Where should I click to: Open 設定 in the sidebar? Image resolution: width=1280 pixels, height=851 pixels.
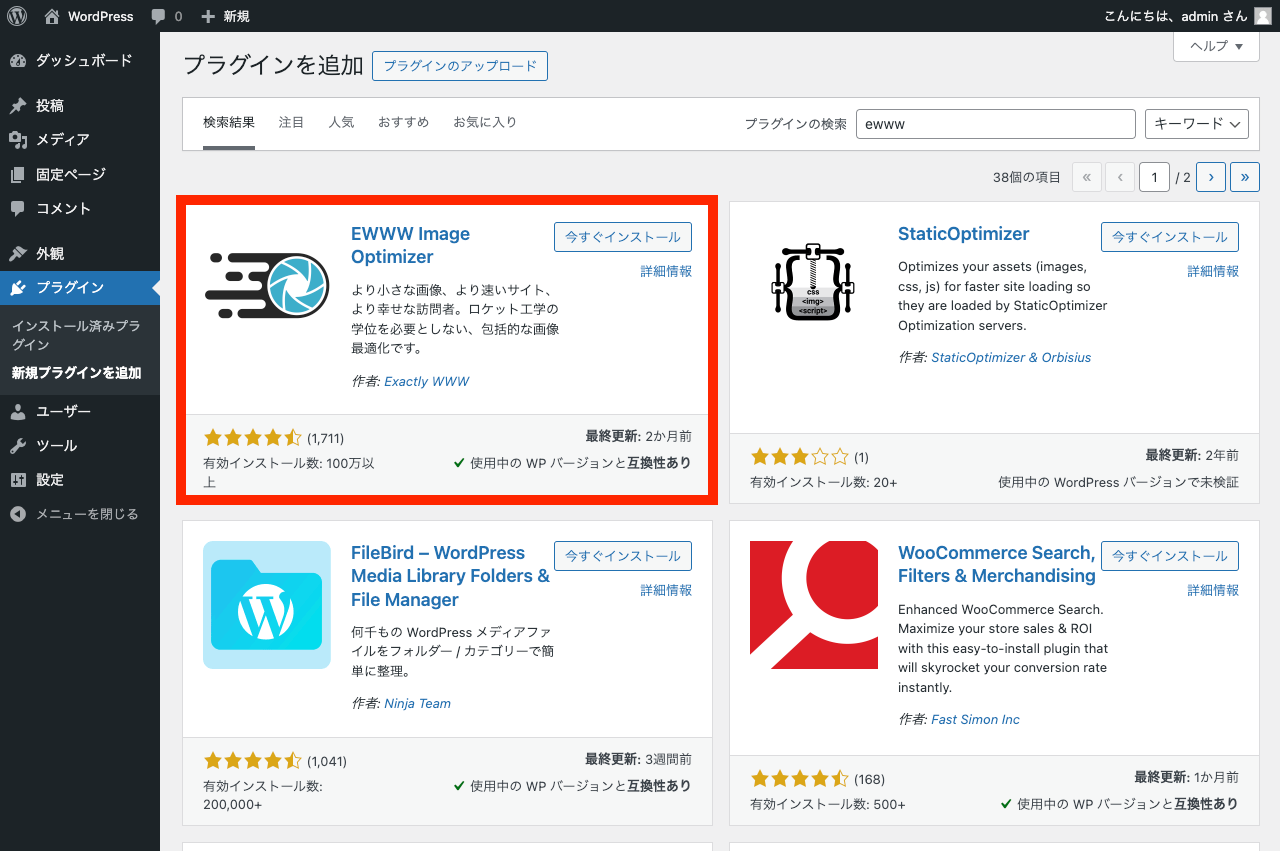click(x=80, y=480)
